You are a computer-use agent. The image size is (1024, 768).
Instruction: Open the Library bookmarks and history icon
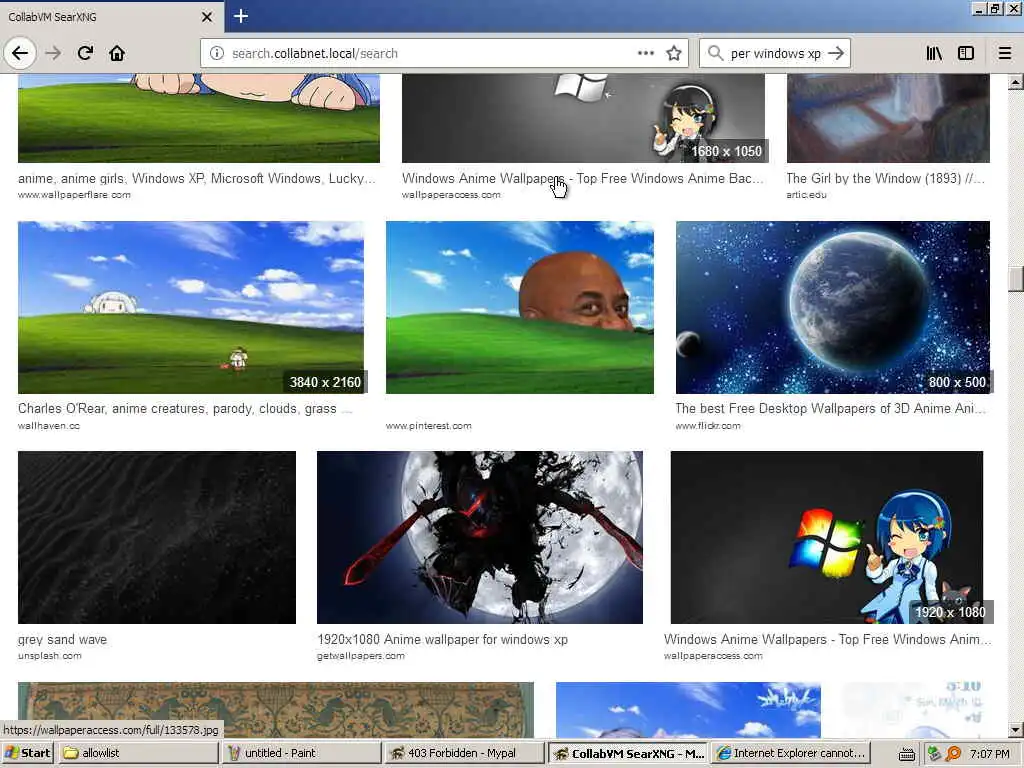click(934, 53)
